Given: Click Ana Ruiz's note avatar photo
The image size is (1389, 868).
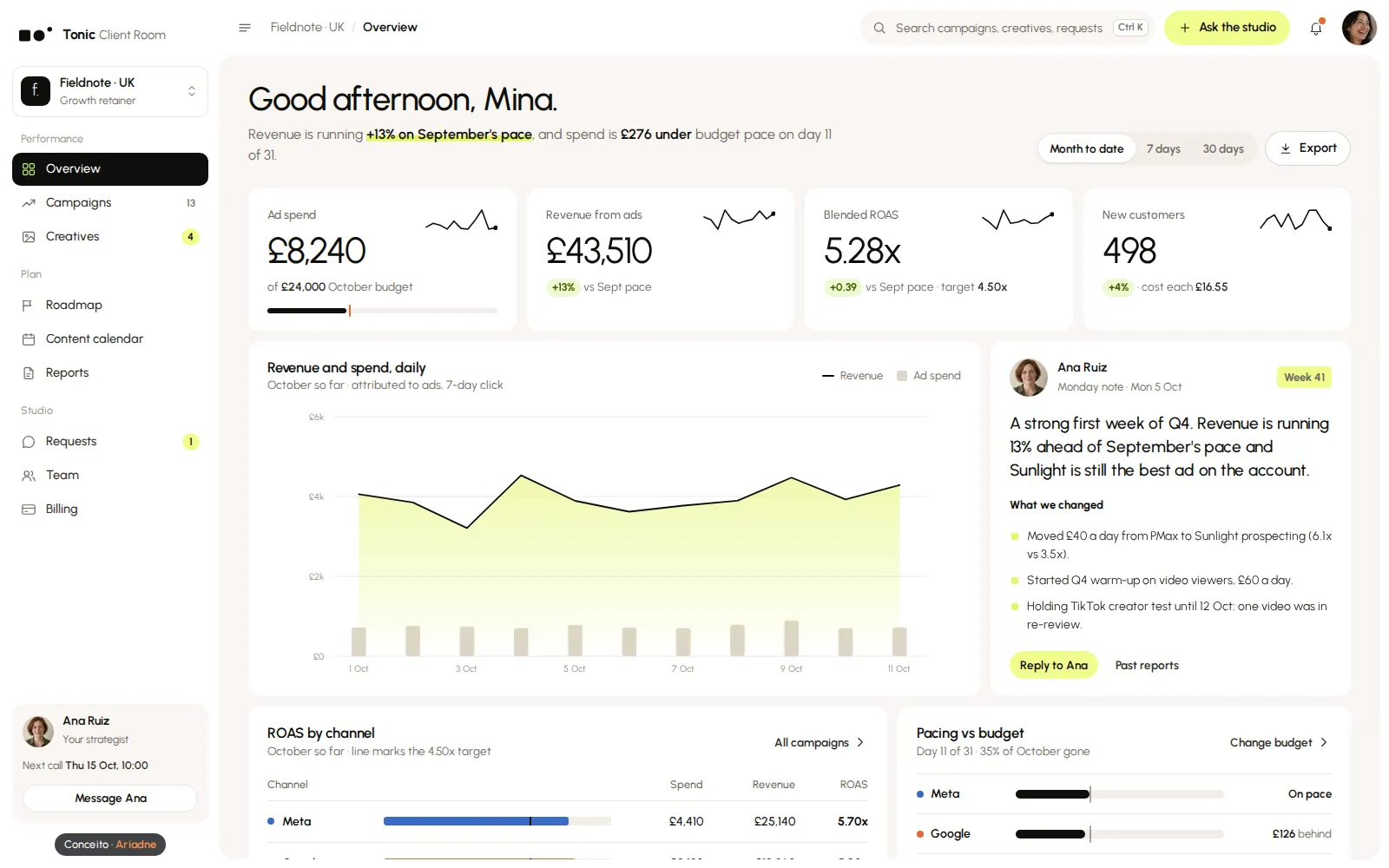Looking at the screenshot, I should pos(1029,378).
